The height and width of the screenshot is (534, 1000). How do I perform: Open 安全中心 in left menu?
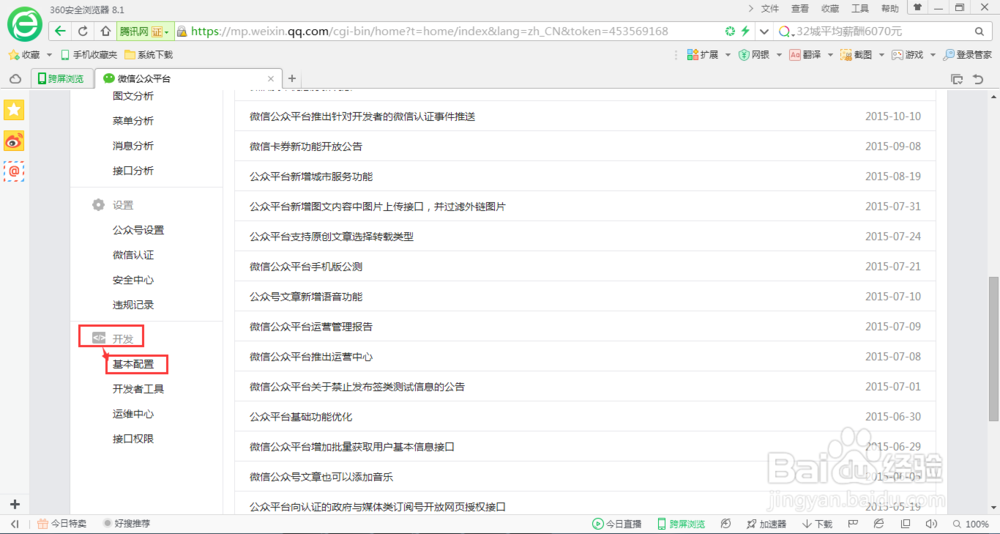click(133, 280)
